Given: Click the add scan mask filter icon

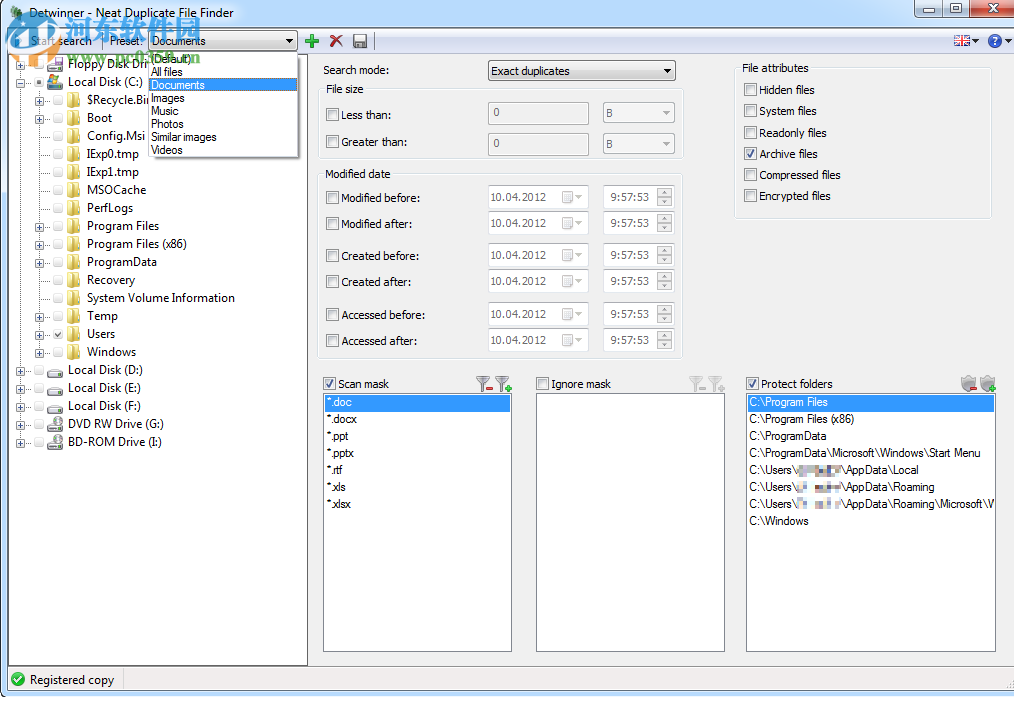Looking at the screenshot, I should click(503, 384).
